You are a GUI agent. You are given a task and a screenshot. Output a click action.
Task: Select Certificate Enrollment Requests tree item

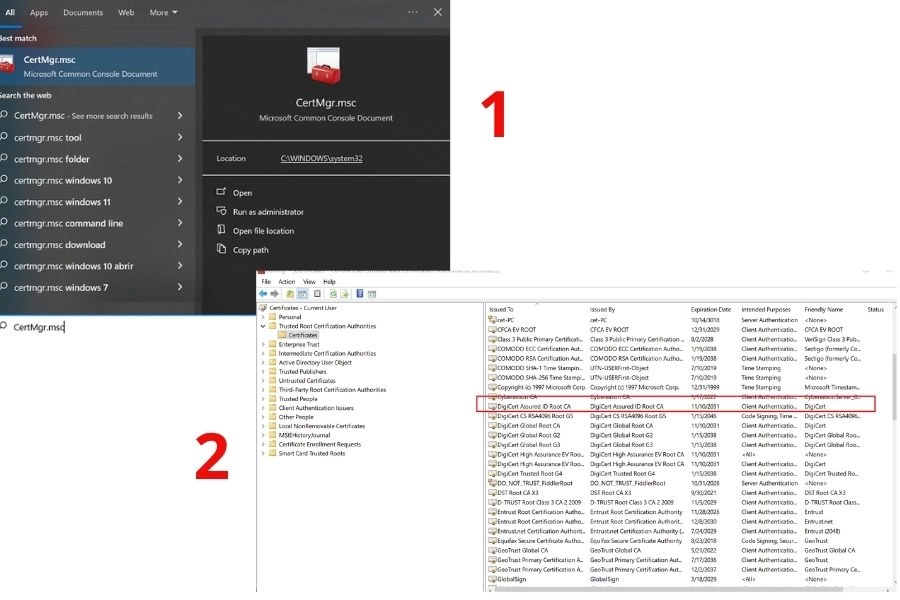coord(320,444)
